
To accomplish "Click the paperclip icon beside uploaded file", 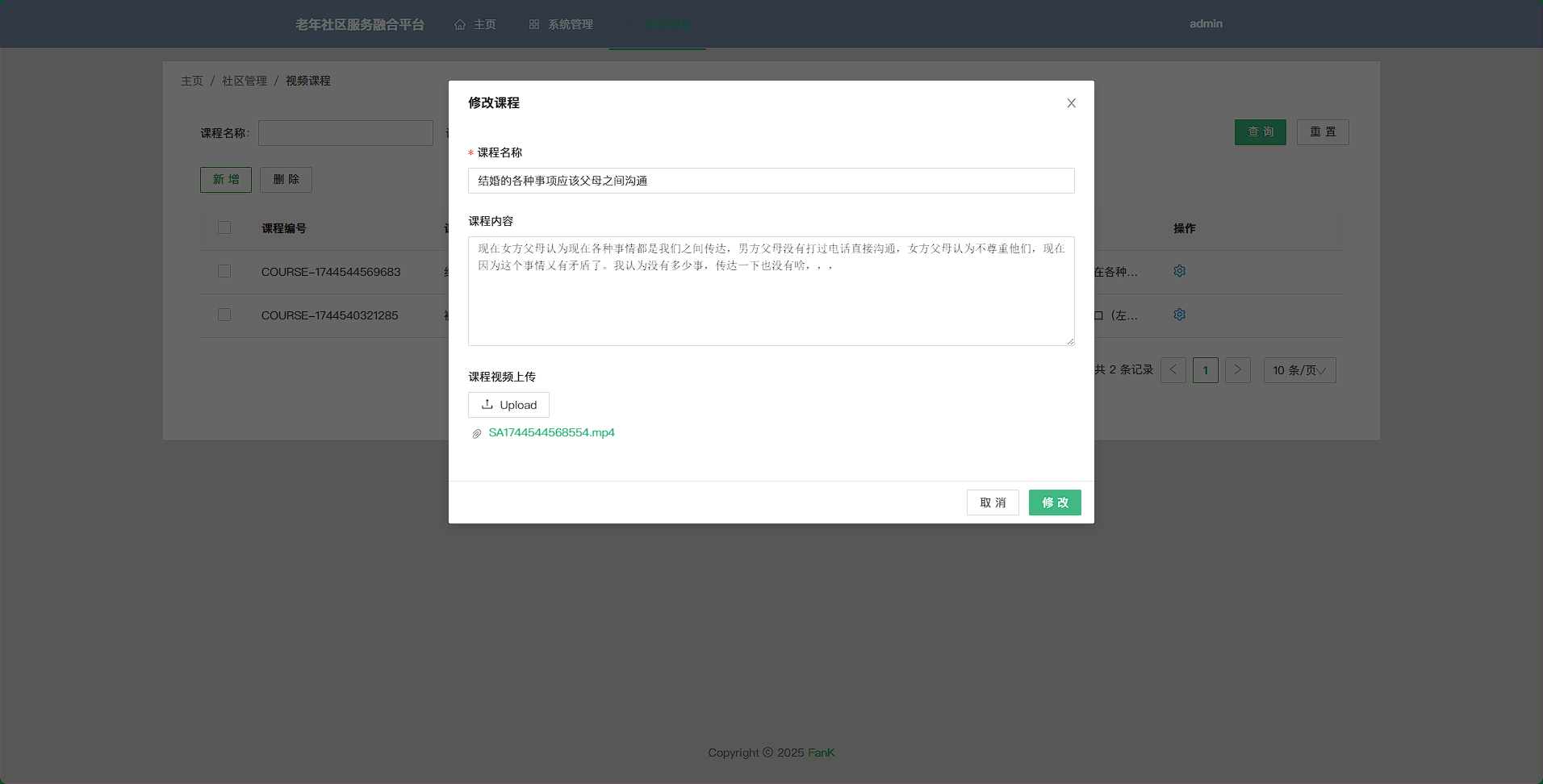I will (477, 434).
